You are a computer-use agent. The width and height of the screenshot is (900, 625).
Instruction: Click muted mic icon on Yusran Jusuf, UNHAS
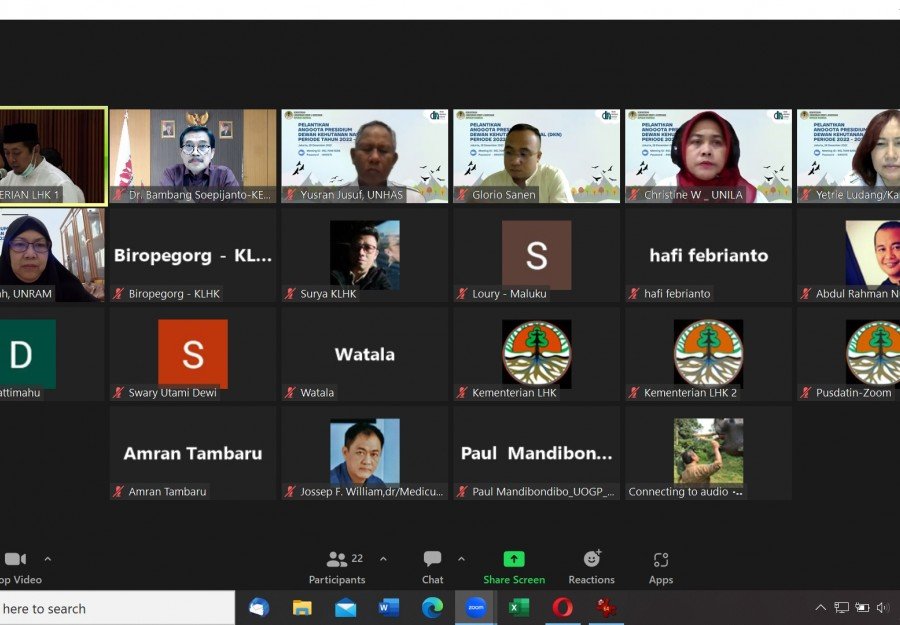(290, 195)
